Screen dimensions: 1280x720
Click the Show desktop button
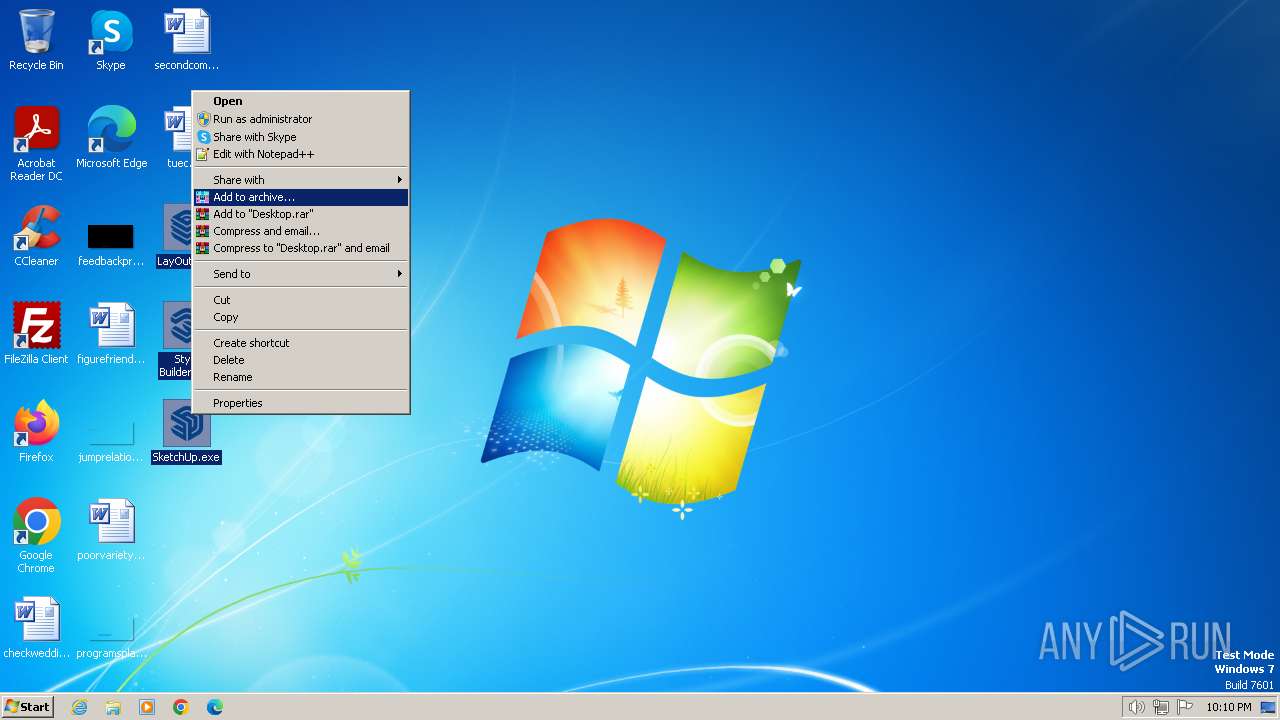point(1268,707)
